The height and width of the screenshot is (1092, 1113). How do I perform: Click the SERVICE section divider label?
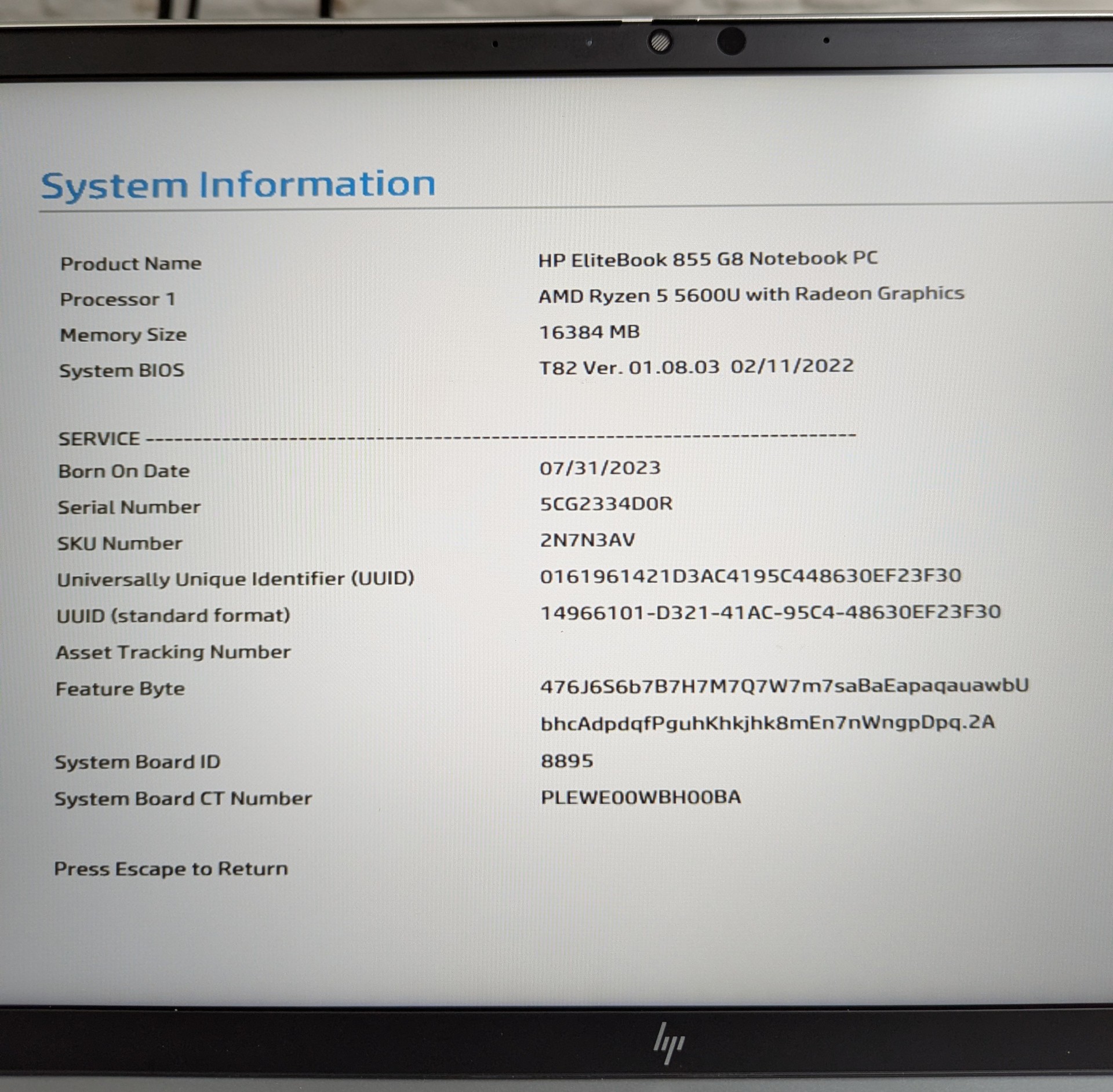coord(99,439)
